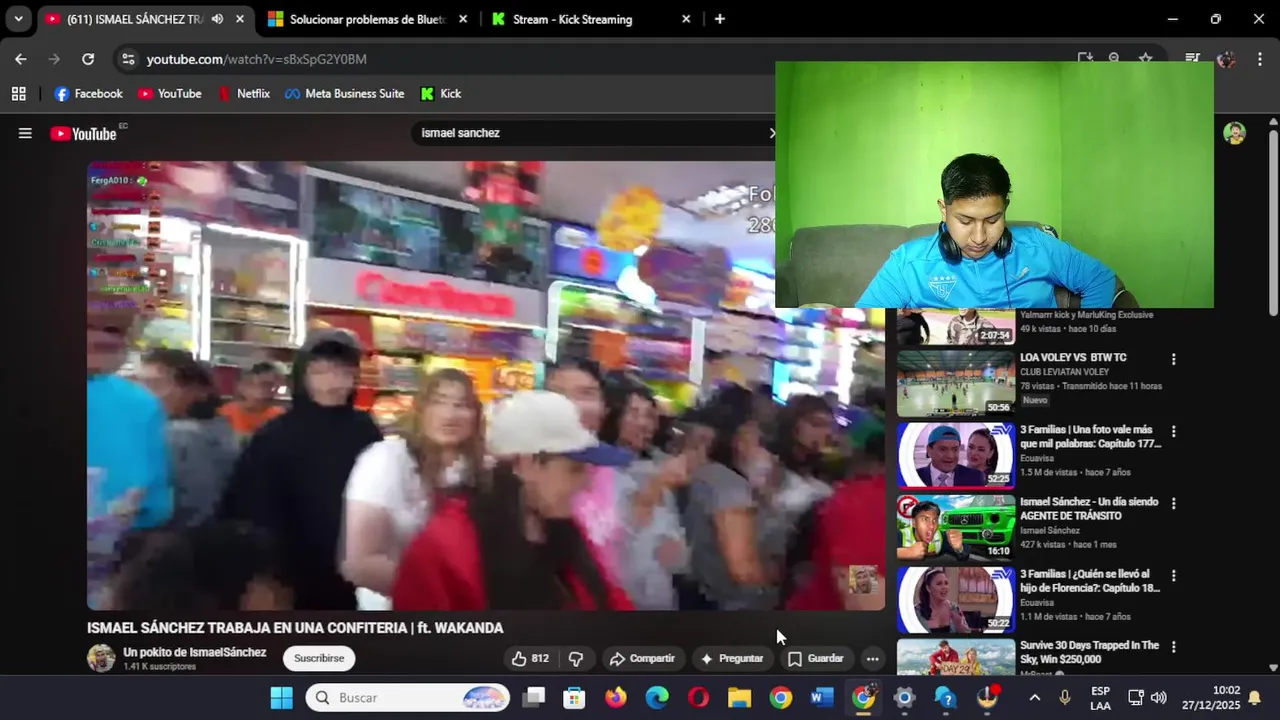This screenshot has height=720, width=1280.
Task: Open channel link Un pokito de IsmaelSánchez
Action: [x=194, y=652]
